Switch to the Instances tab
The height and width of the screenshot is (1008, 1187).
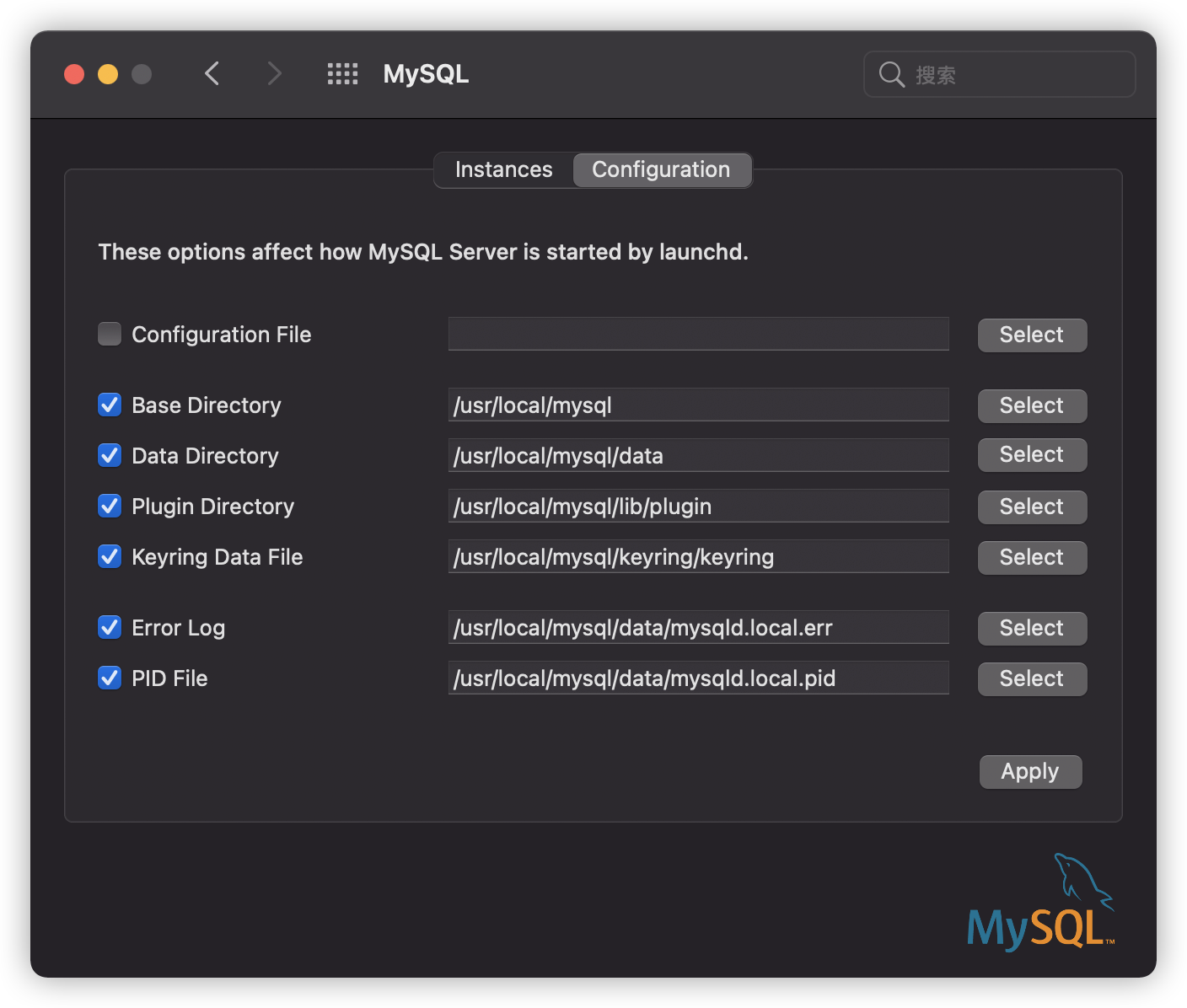[x=503, y=169]
